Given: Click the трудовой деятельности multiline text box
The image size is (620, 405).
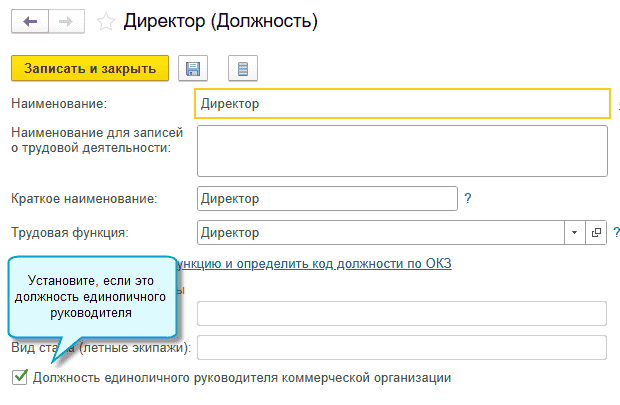Looking at the screenshot, I should pos(402,150).
